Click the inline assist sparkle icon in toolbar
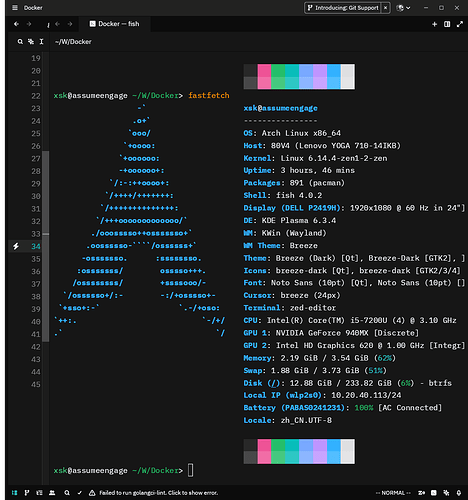Viewport: 468px width, 500px height. (31, 42)
